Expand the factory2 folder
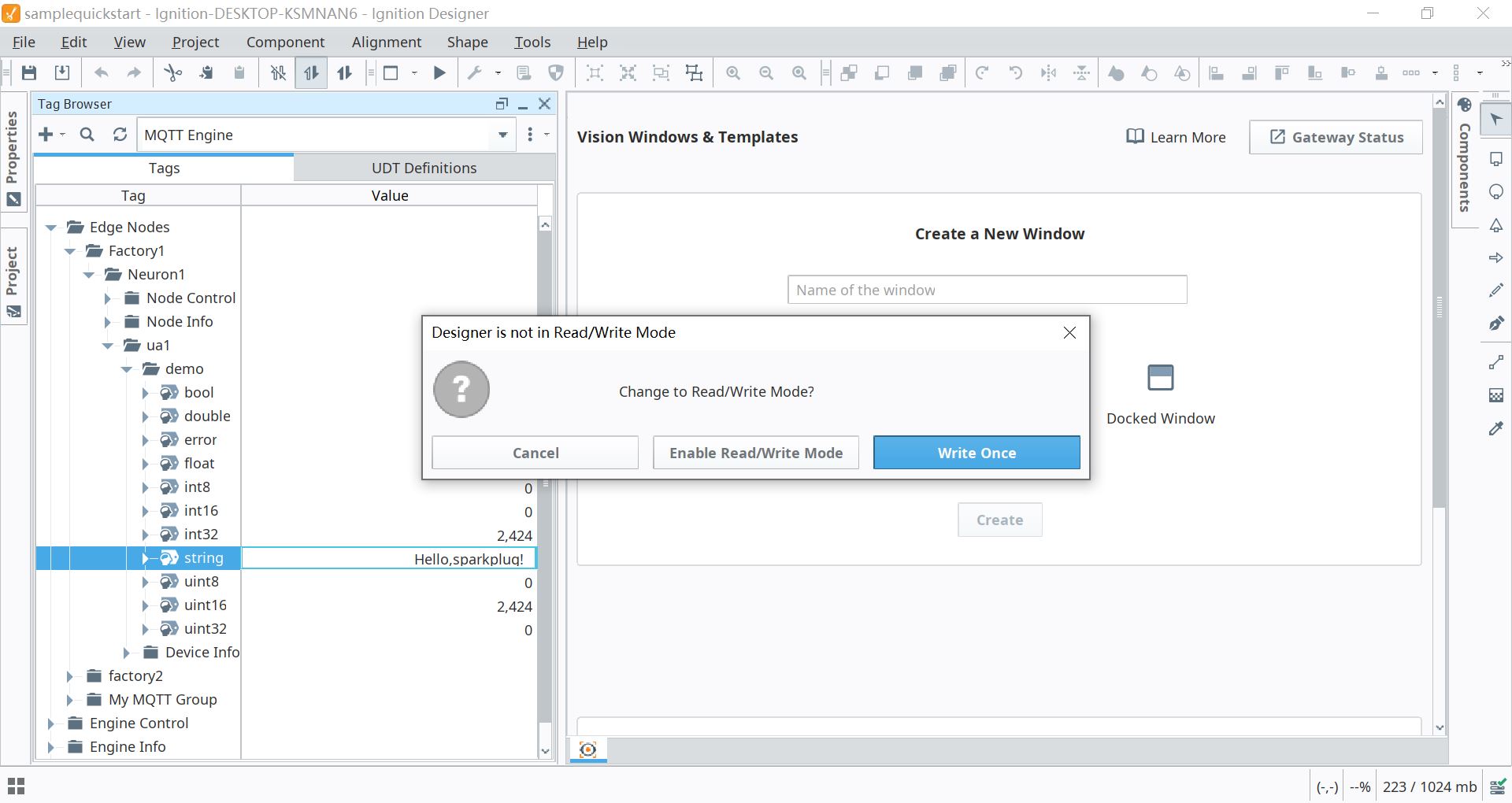Image resolution: width=1512 pixels, height=803 pixels. pos(70,676)
